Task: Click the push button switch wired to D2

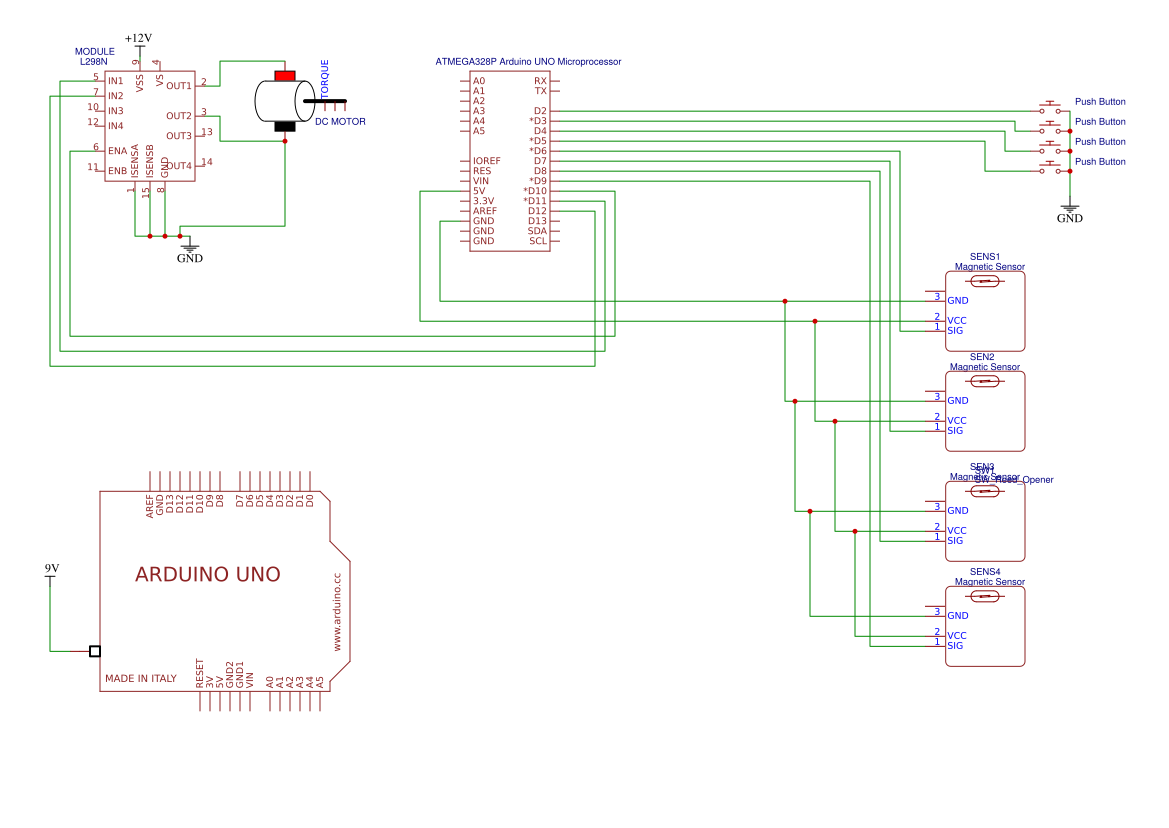Action: tap(1050, 107)
